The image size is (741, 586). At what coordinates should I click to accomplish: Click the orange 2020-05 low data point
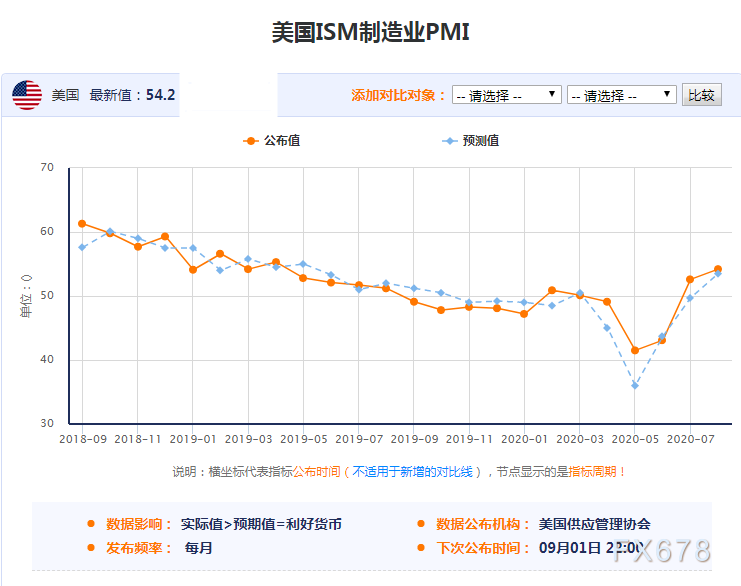click(x=635, y=350)
